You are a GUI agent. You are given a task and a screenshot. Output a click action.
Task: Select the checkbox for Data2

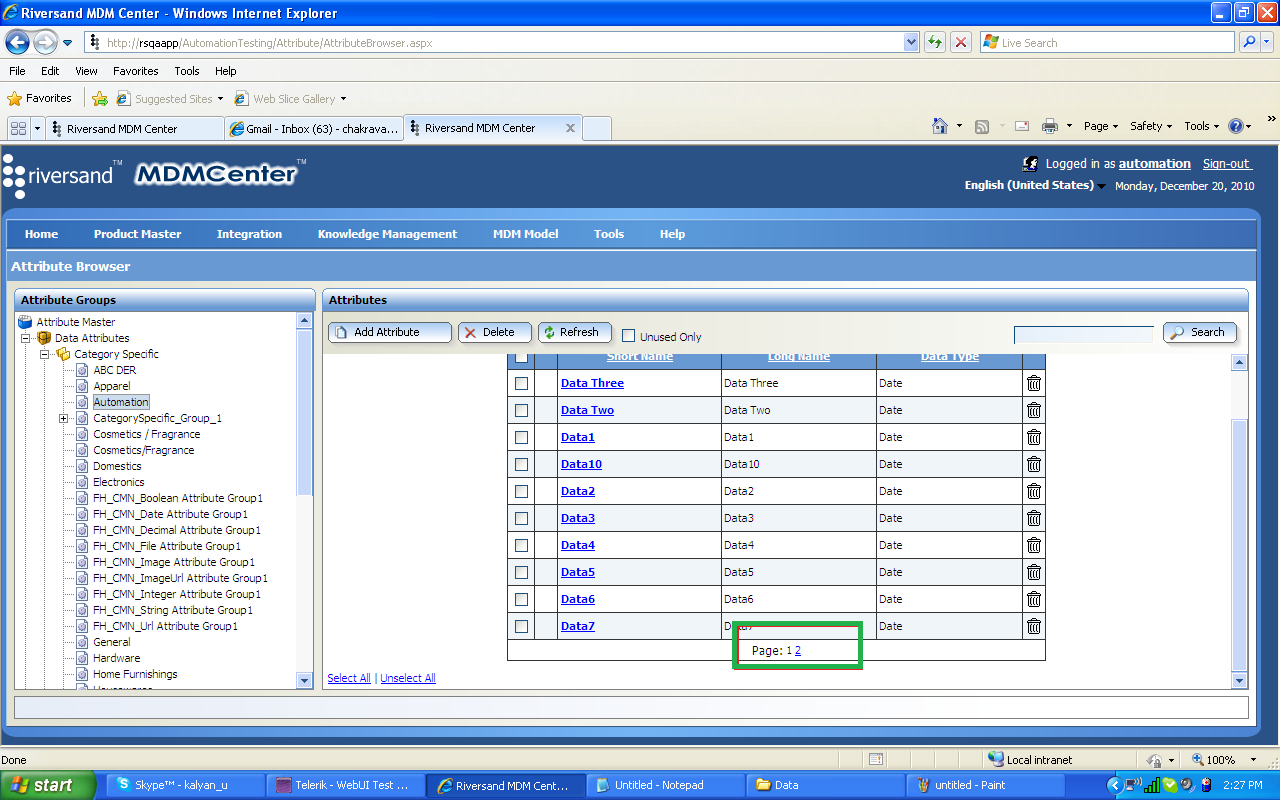coord(521,491)
